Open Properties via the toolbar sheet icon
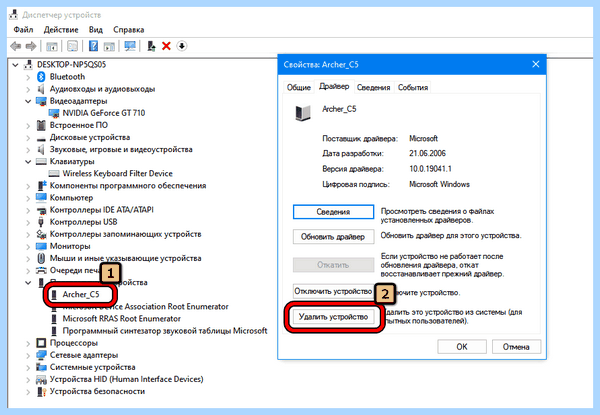 (72, 47)
